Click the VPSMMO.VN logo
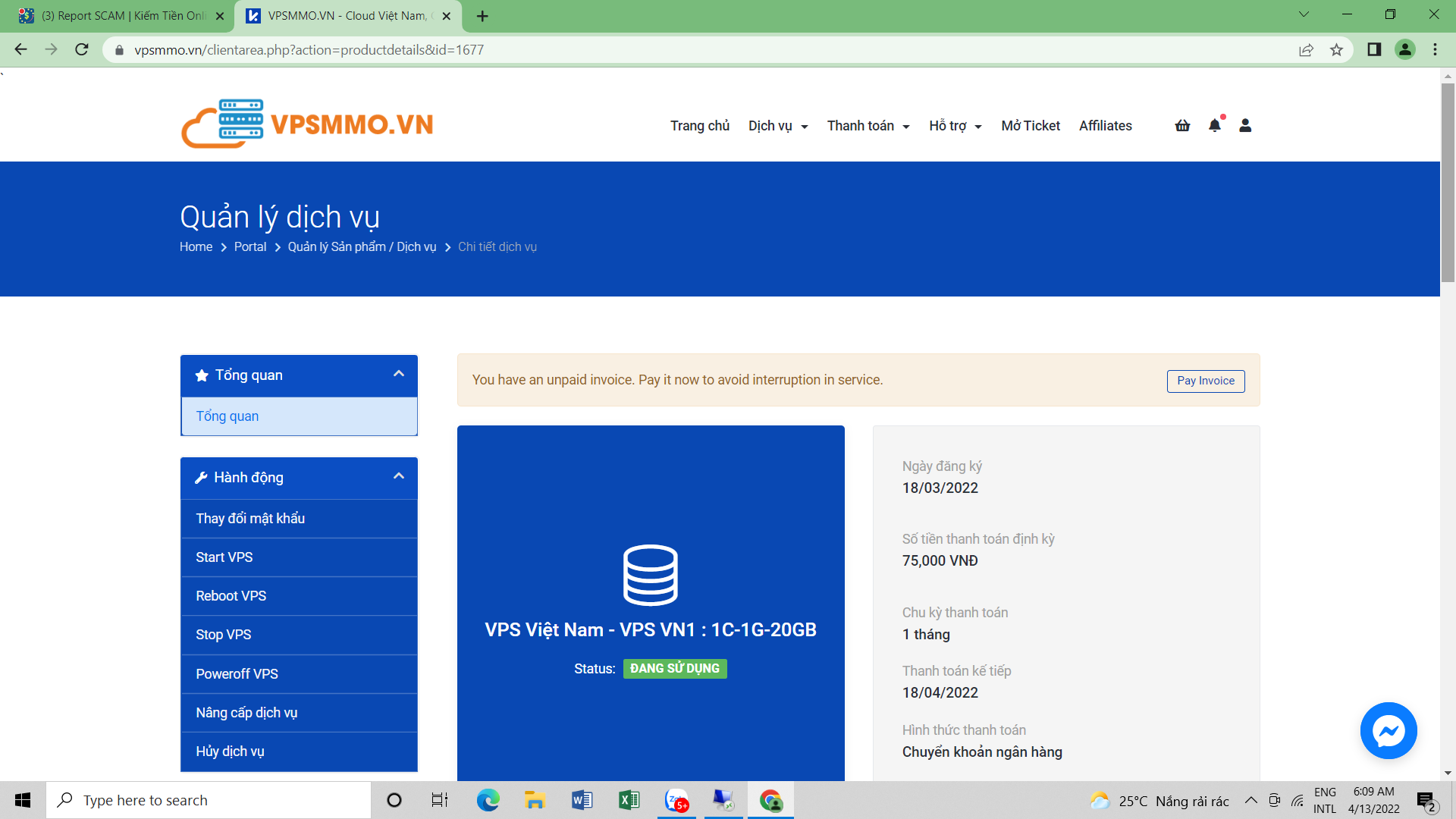1456x819 pixels. tap(307, 124)
